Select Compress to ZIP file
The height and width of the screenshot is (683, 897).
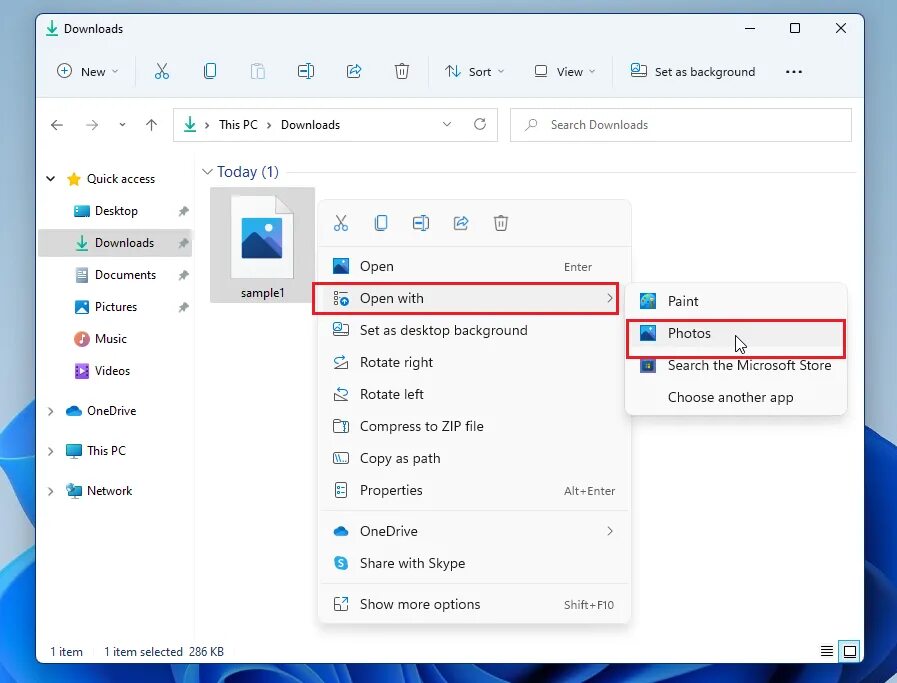474,427
